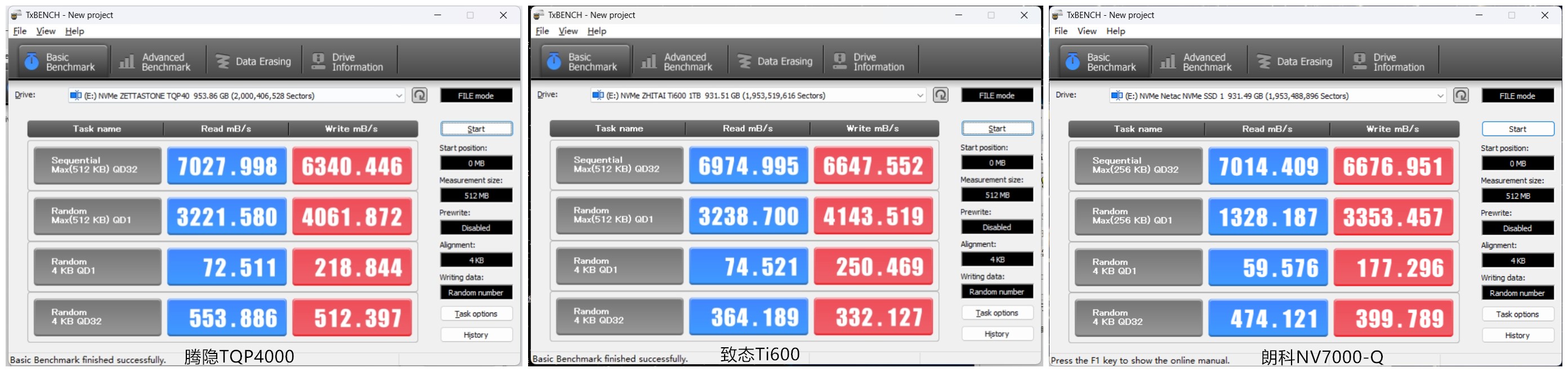
Task: Open the View menu in the Netac window
Action: (1087, 31)
